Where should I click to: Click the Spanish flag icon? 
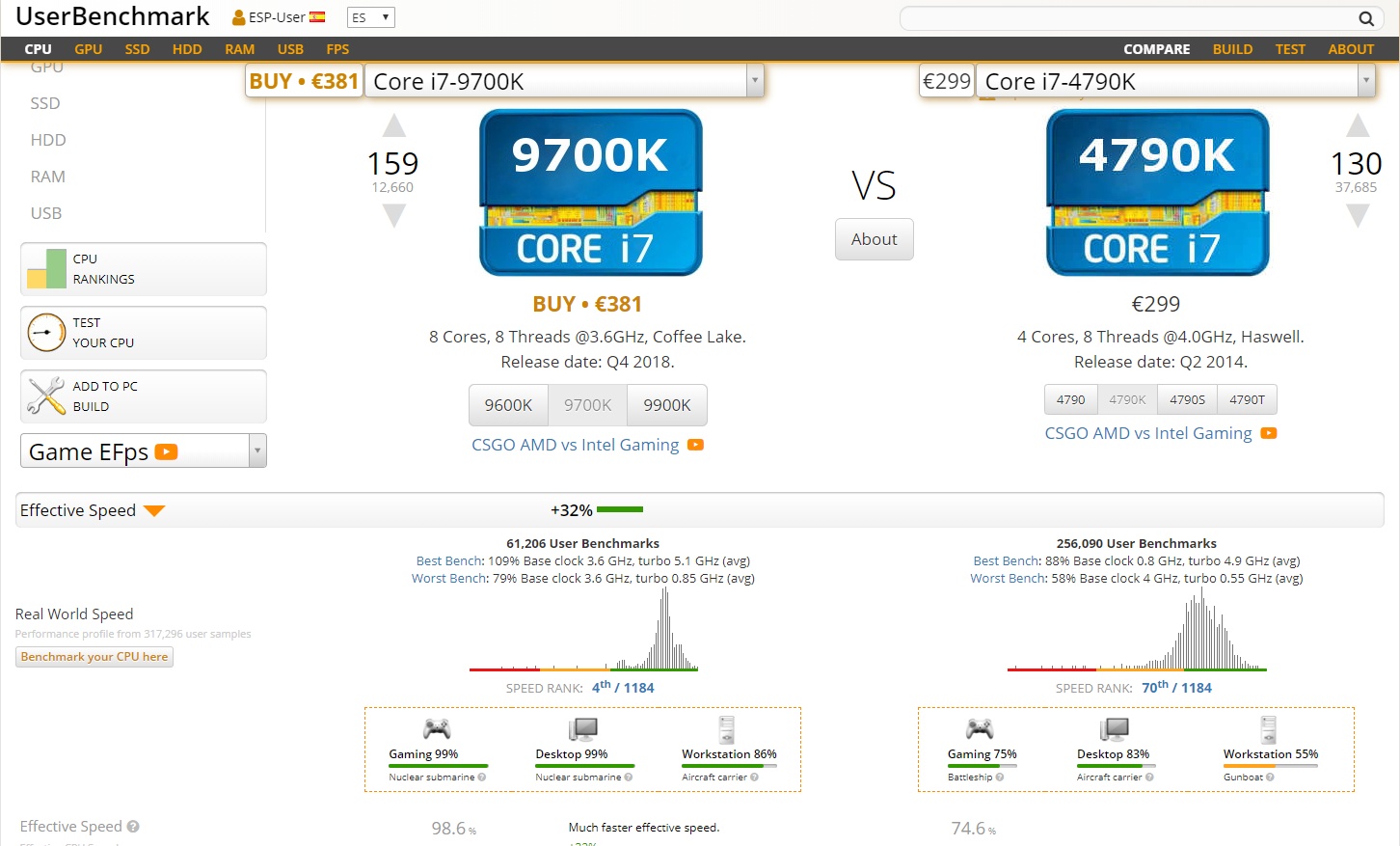click(317, 16)
